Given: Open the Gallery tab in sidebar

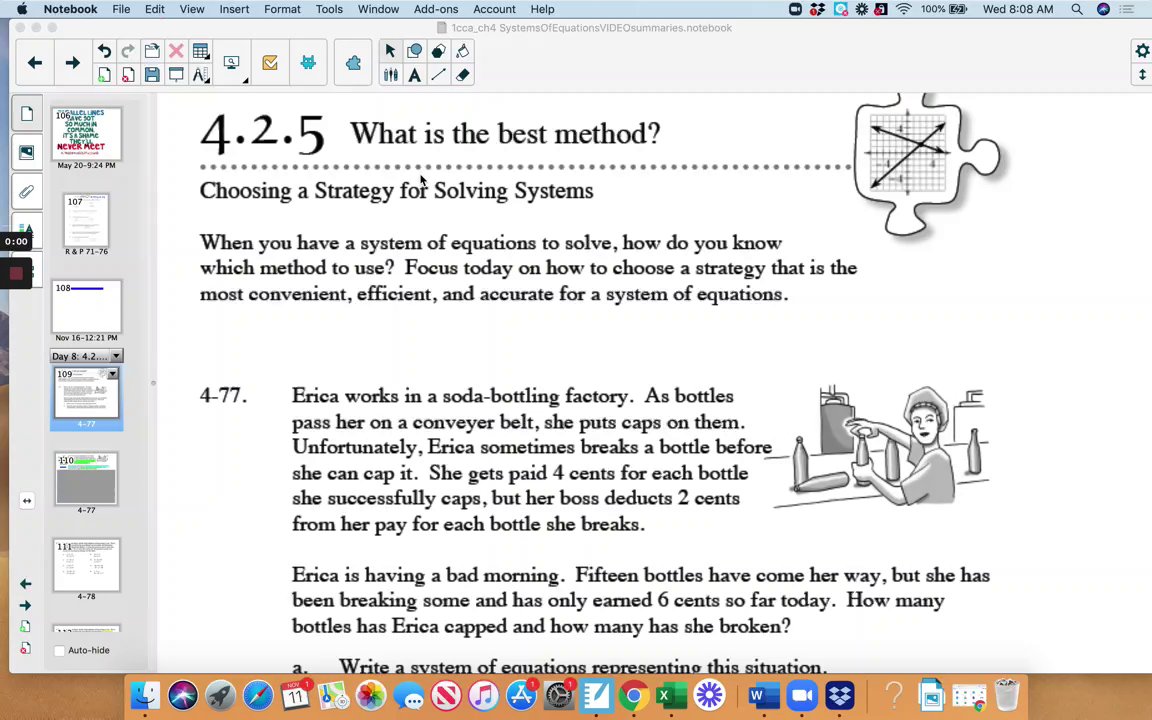Looking at the screenshot, I should (x=27, y=153).
